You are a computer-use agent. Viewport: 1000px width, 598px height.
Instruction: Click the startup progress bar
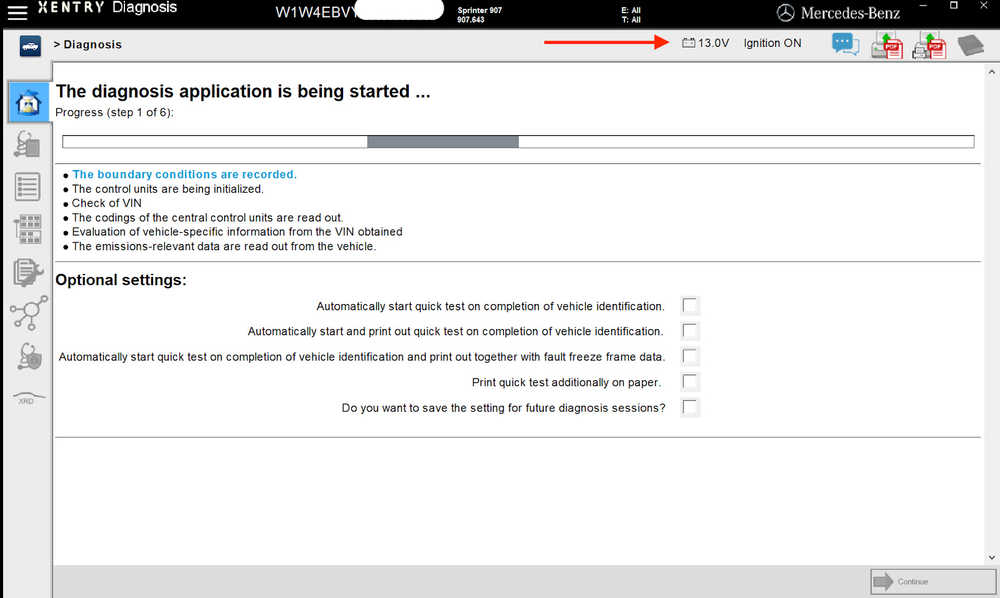tap(518, 142)
